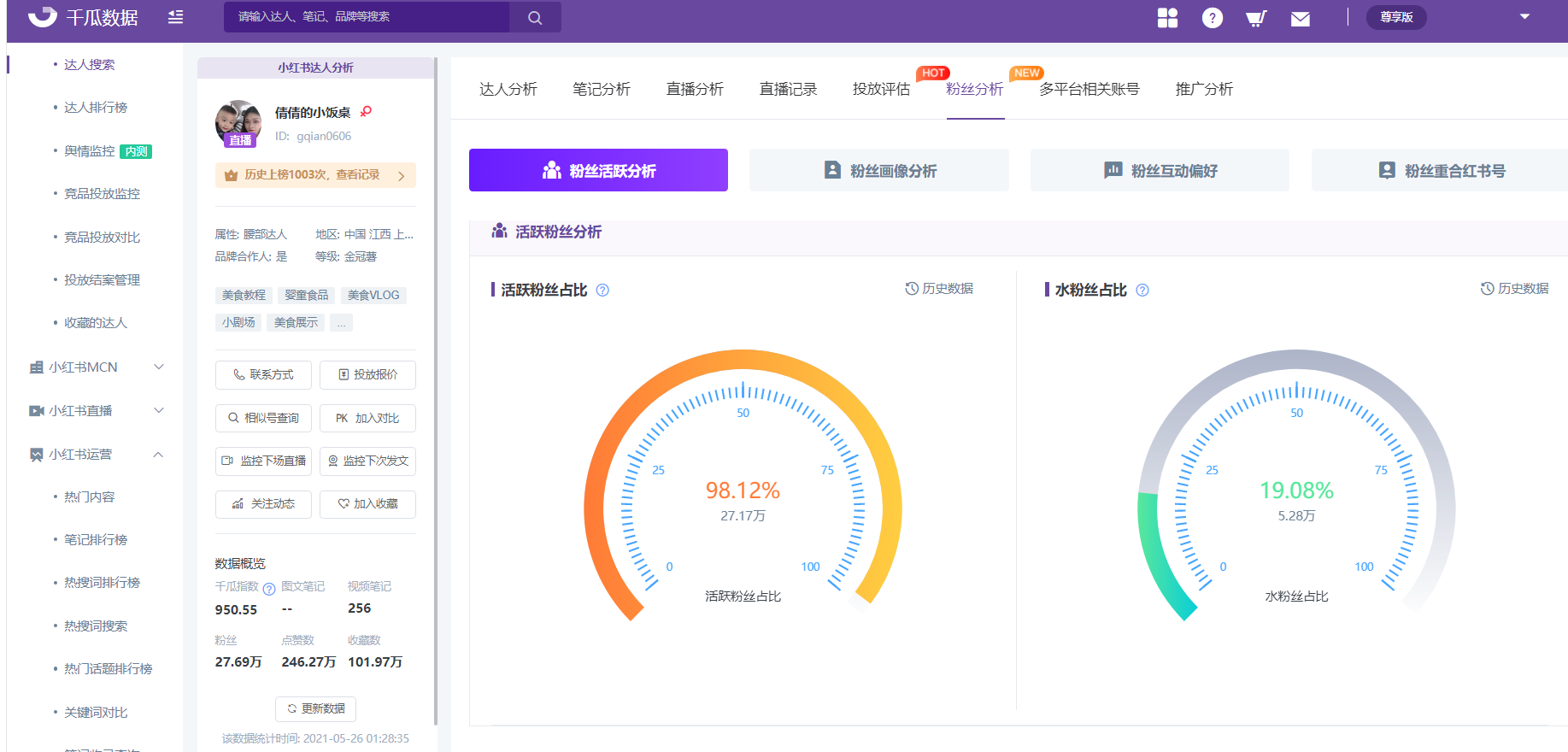Expand more tags ellipsis button
The width and height of the screenshot is (1568, 752).
tap(341, 322)
